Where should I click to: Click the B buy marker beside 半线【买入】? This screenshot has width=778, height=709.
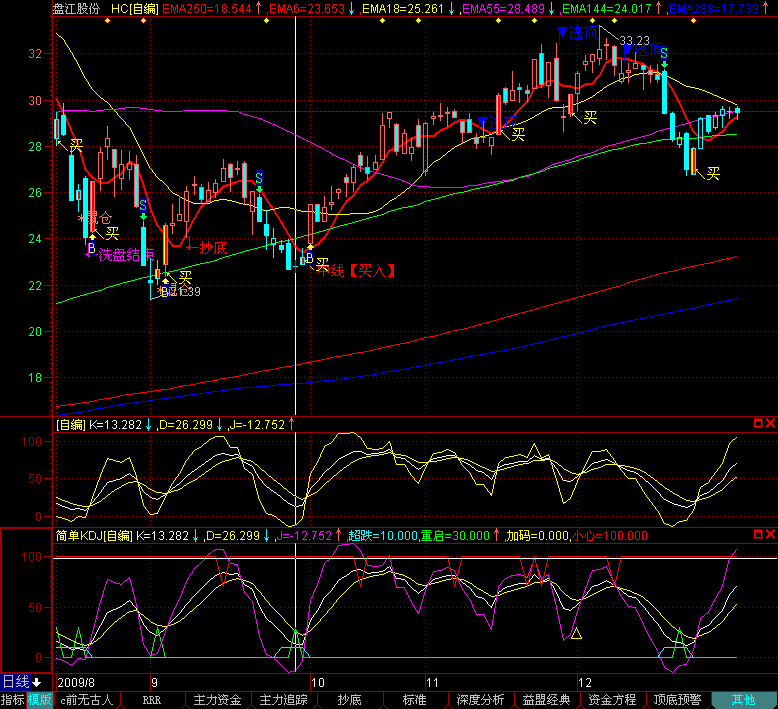click(x=309, y=258)
